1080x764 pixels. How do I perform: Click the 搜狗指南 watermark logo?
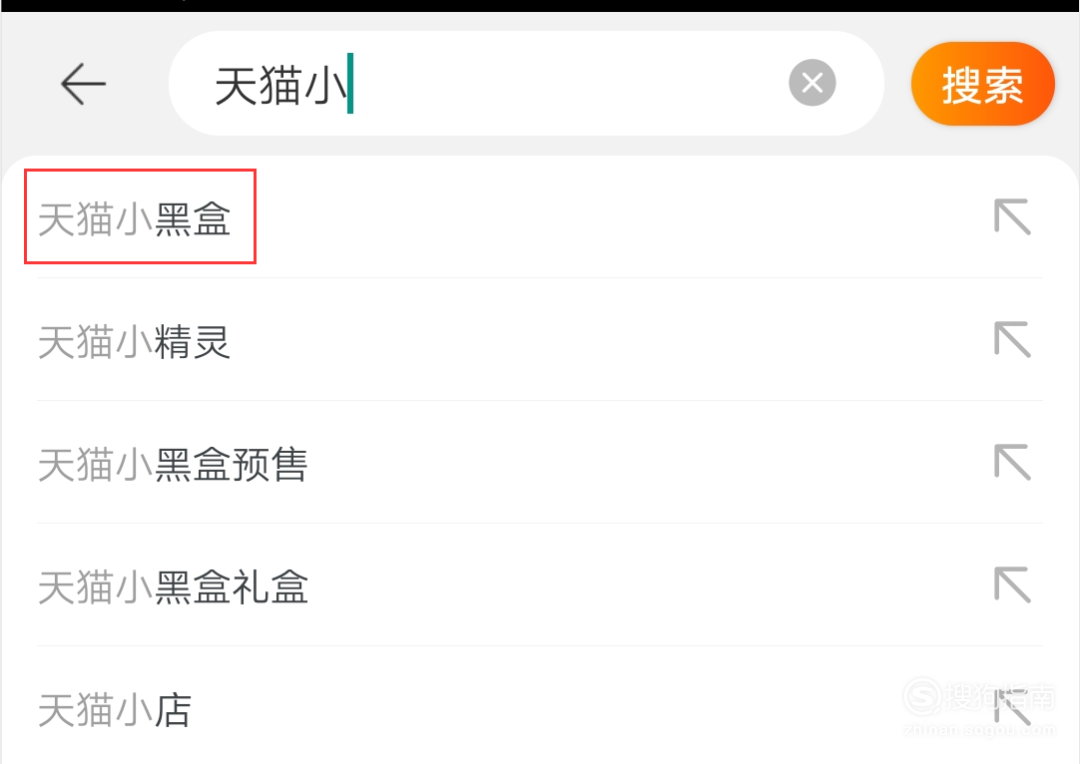point(979,697)
